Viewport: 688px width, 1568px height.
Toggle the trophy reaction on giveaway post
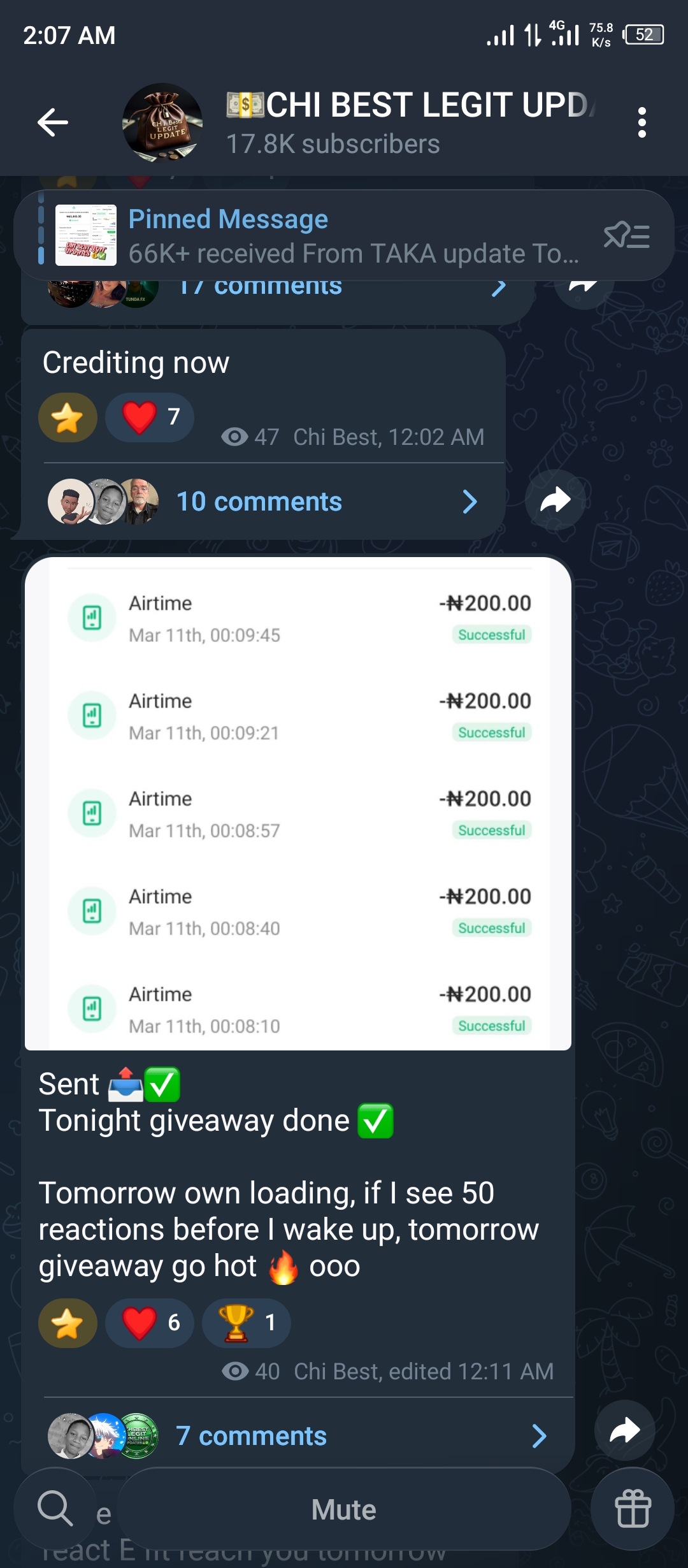[x=246, y=1323]
